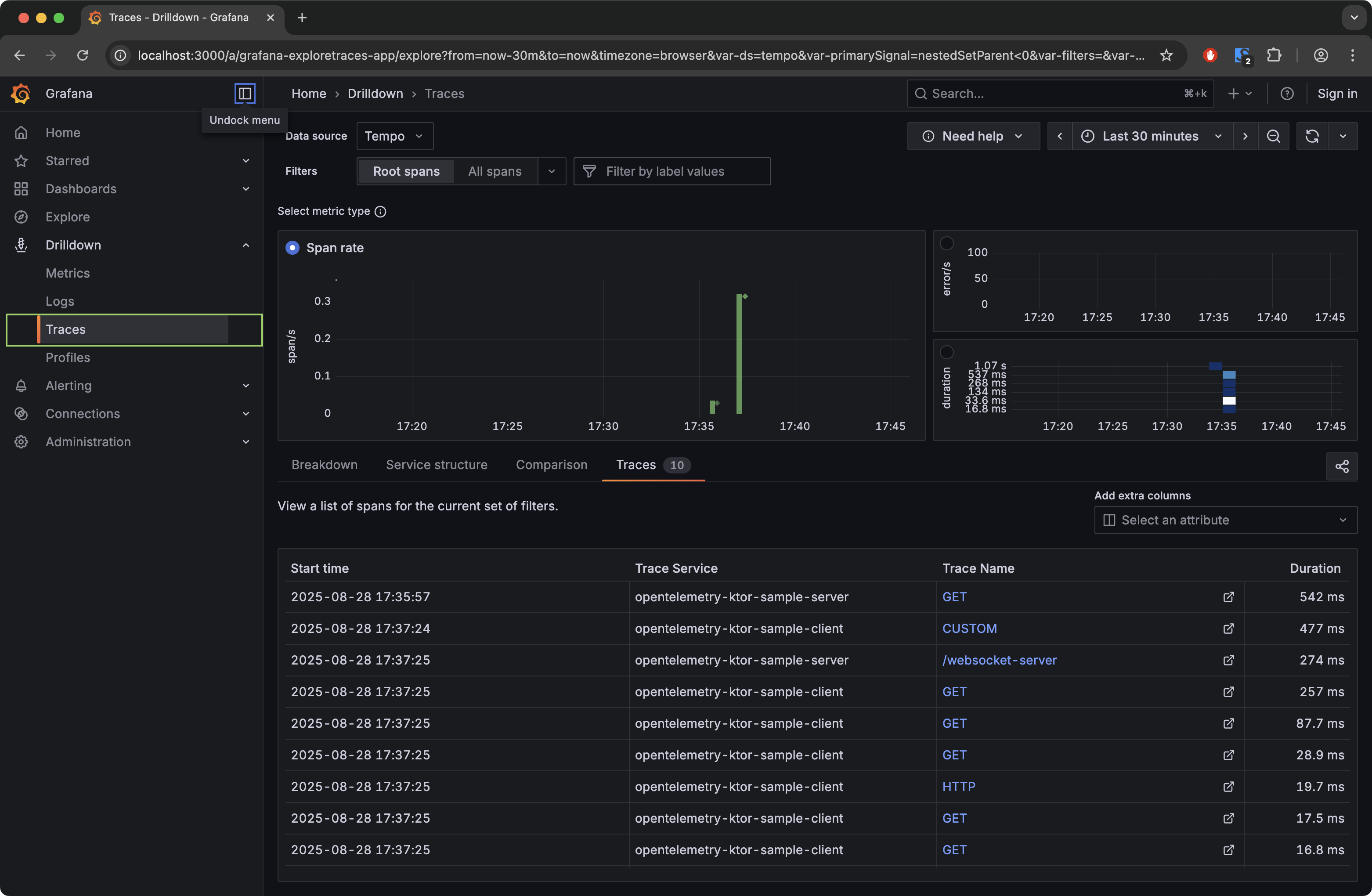Open the Help question mark icon
Screen dimensions: 1372x896
click(x=1287, y=94)
